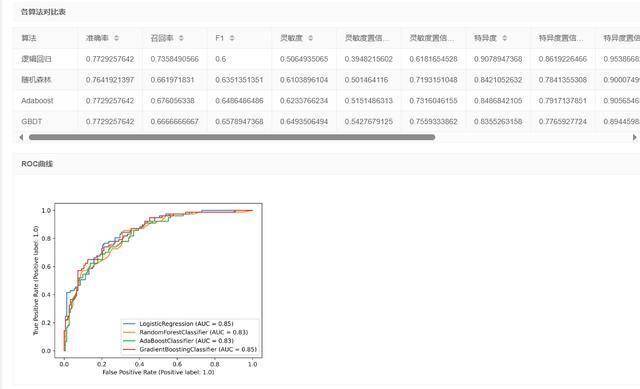The width and height of the screenshot is (640, 389).
Task: Click right arrow of horizontal scrollbar
Action: [634, 138]
